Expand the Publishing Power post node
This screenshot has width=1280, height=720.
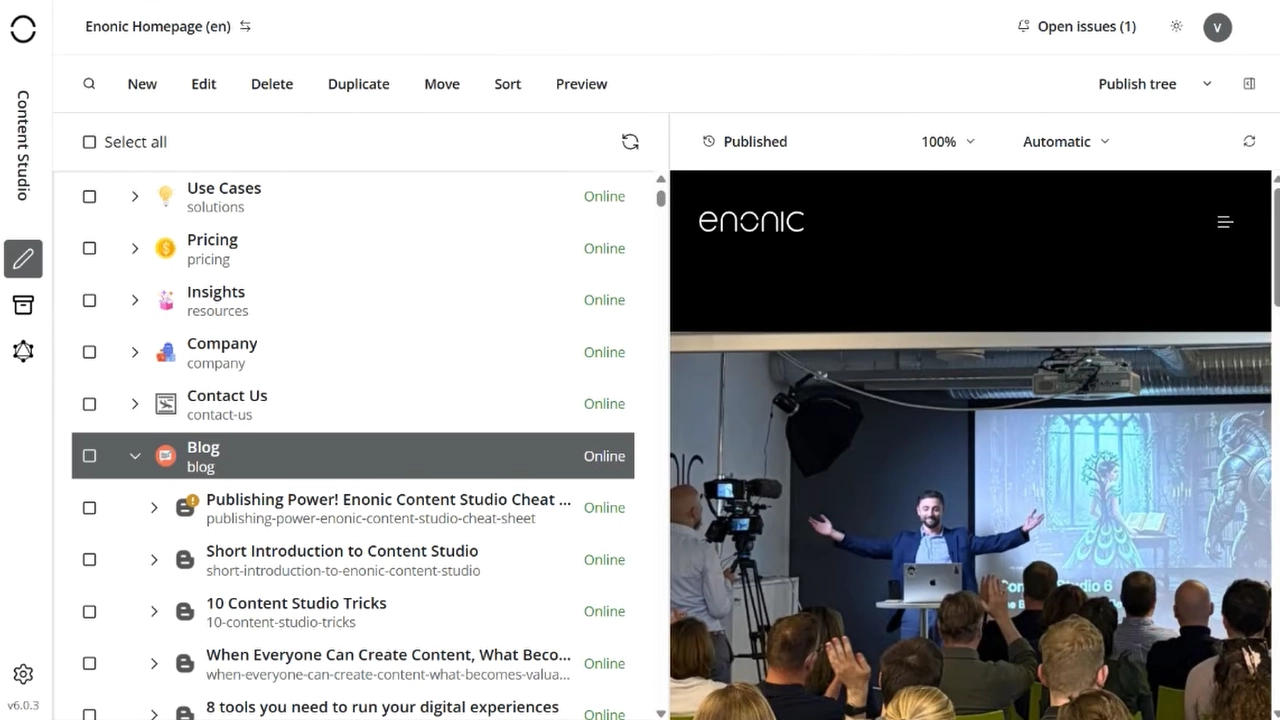click(x=154, y=508)
